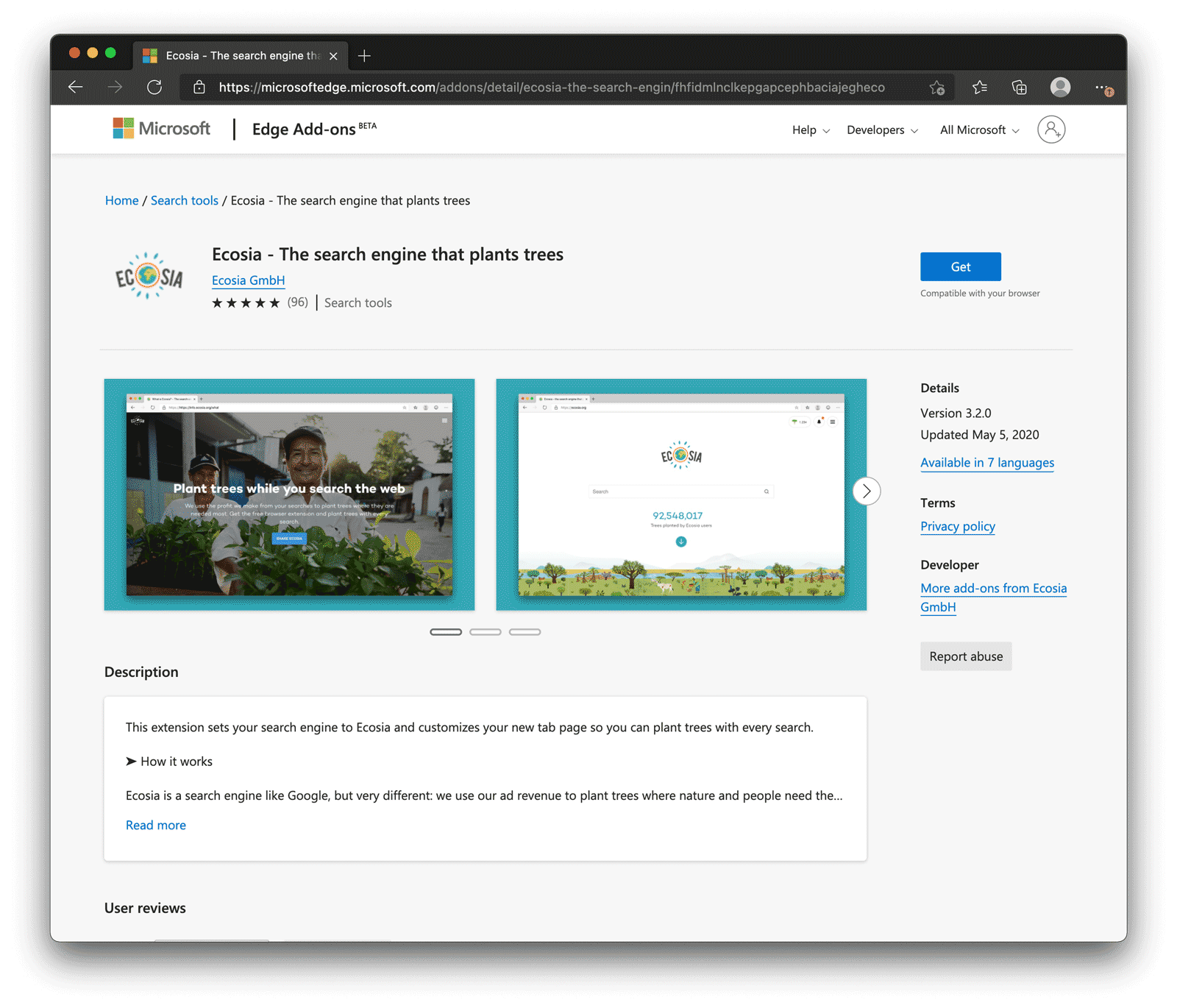Click the Updated May 5, 2020 text
1177x1008 pixels.
tap(979, 435)
